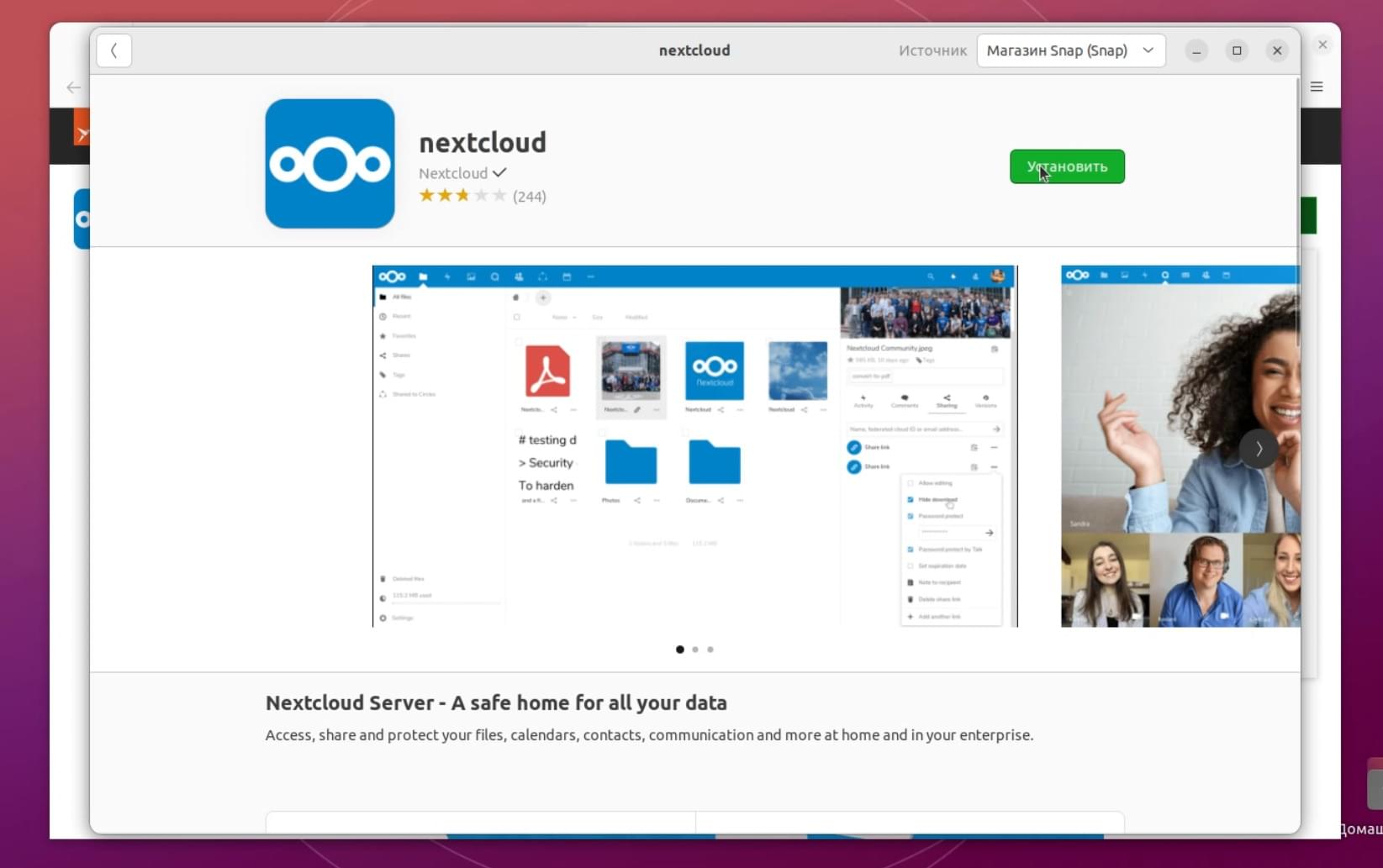Screen dimensions: 1383x868
Task: Advance the screenshot carousel with the next arrow
Action: (1259, 449)
